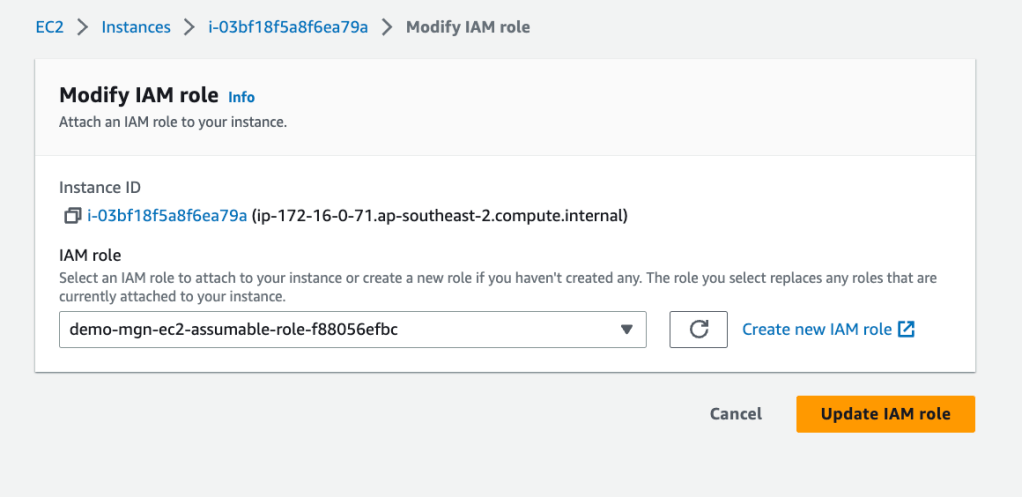Open the Create new IAM role link
The width and height of the screenshot is (1022, 497).
point(816,329)
